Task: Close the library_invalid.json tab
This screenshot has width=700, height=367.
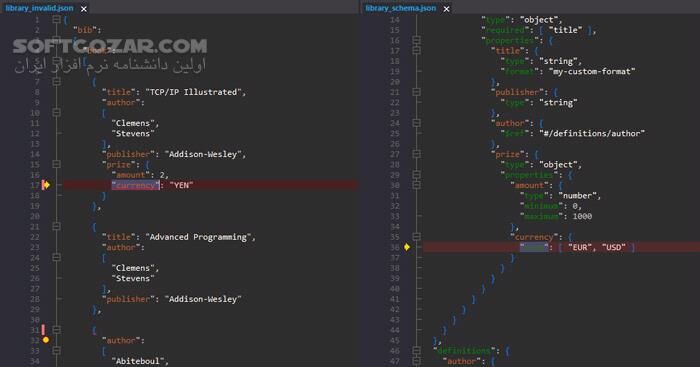Action: pyautogui.click(x=83, y=8)
